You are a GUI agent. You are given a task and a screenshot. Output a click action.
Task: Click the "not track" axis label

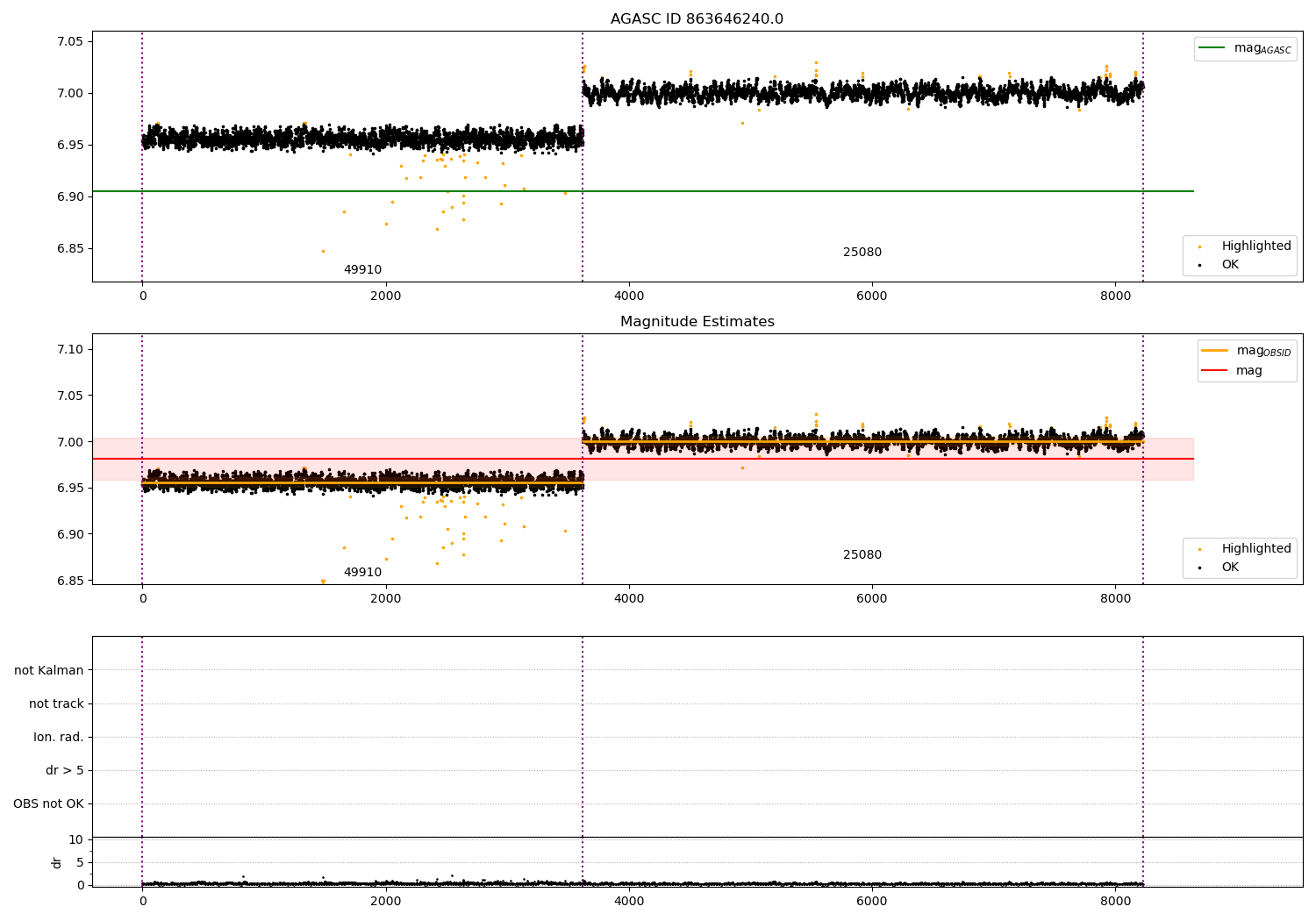(56, 703)
